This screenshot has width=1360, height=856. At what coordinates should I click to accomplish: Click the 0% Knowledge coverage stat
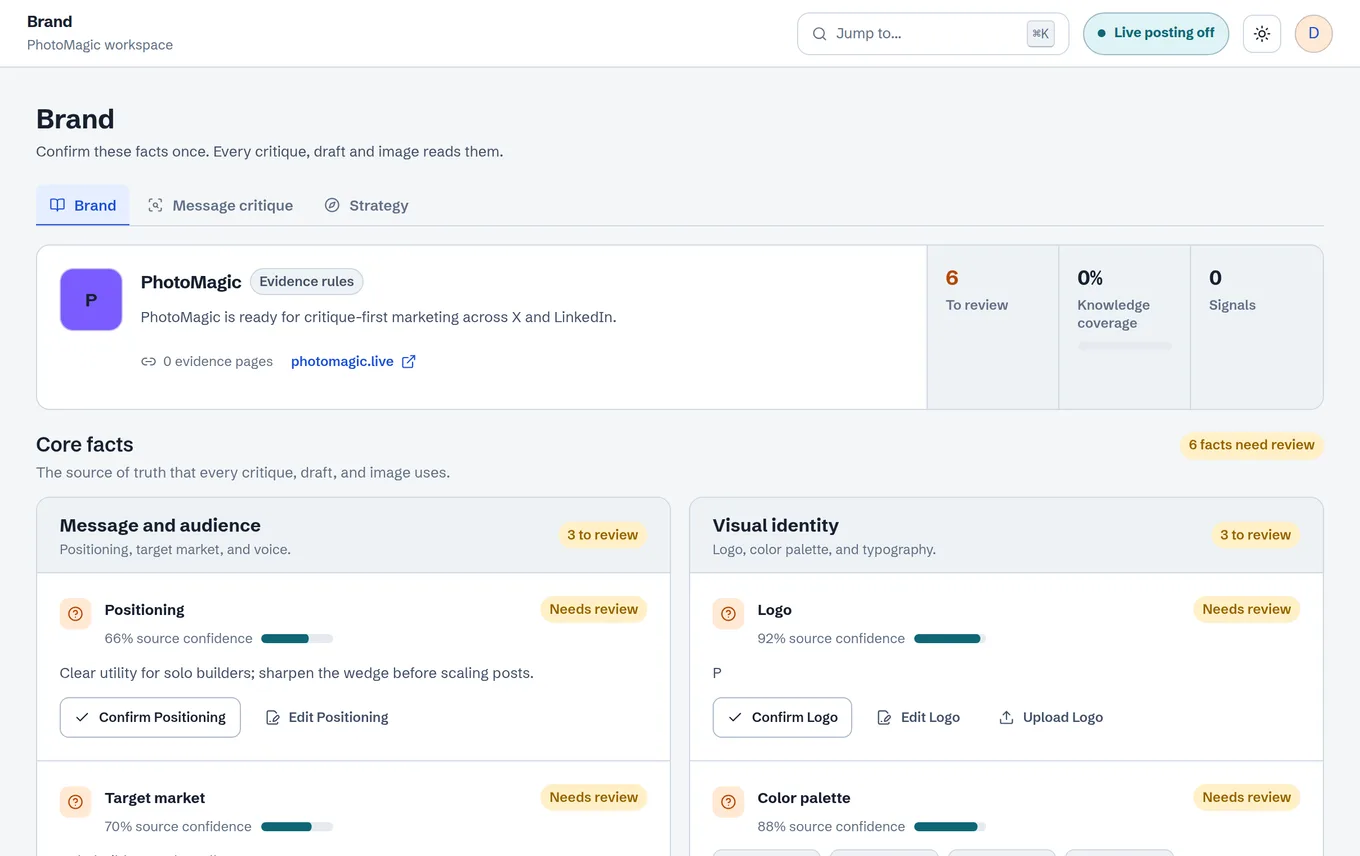[x=1125, y=327]
